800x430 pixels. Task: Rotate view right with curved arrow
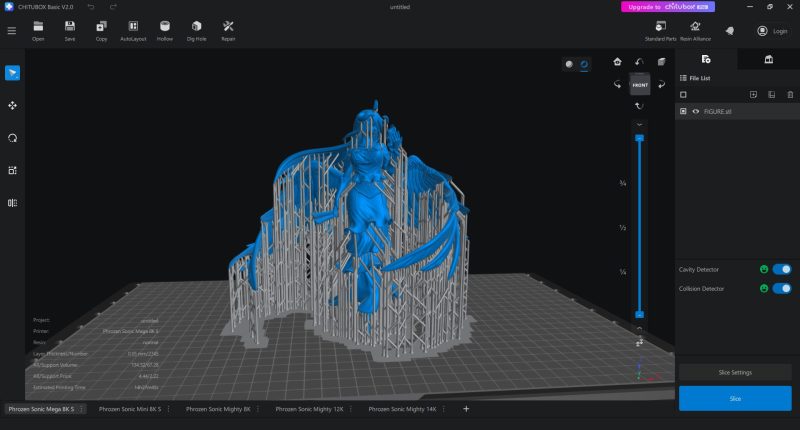click(662, 84)
